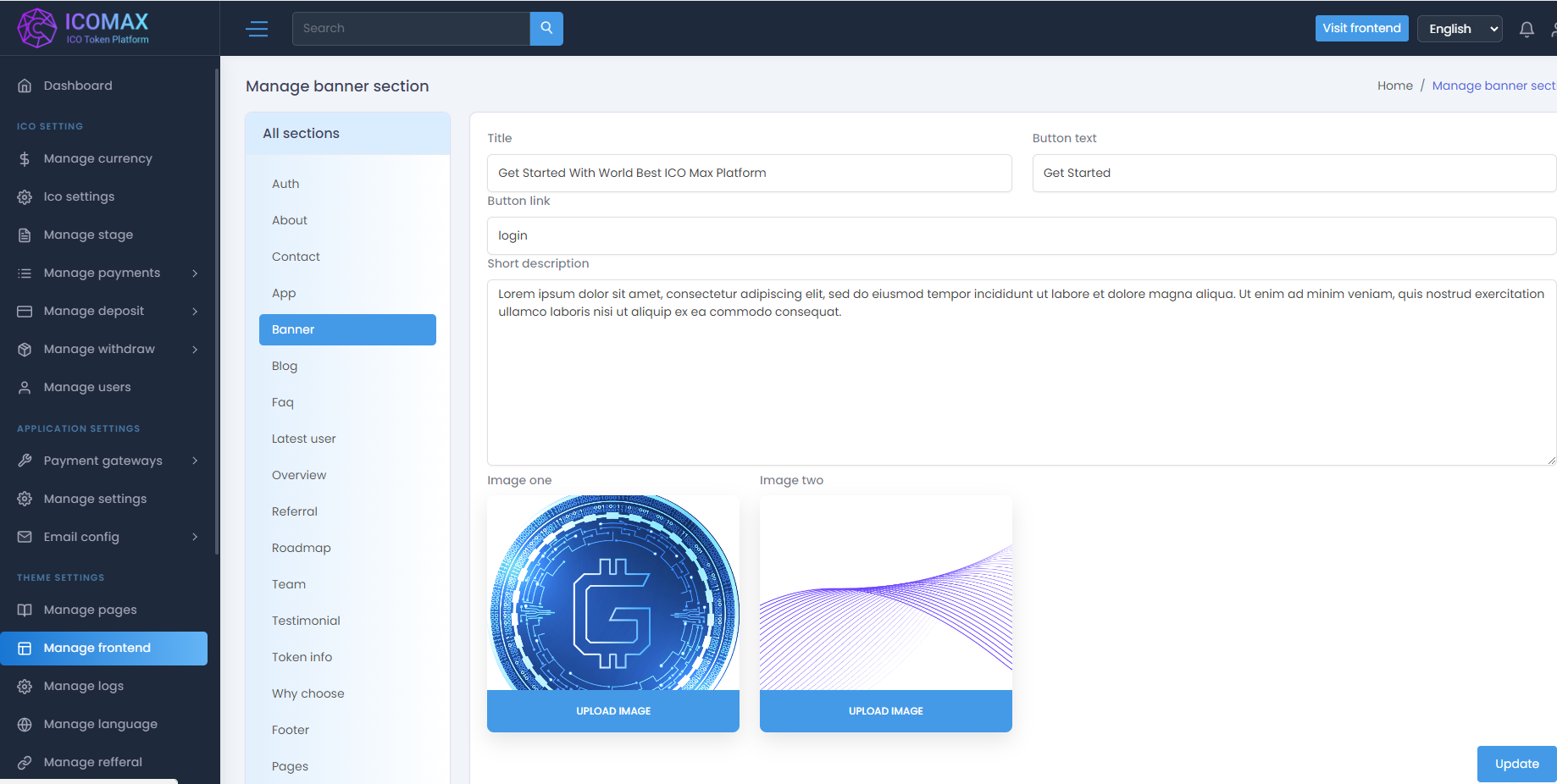Click the Ico settings gear icon
Screen dimensions: 1557x784
25,196
